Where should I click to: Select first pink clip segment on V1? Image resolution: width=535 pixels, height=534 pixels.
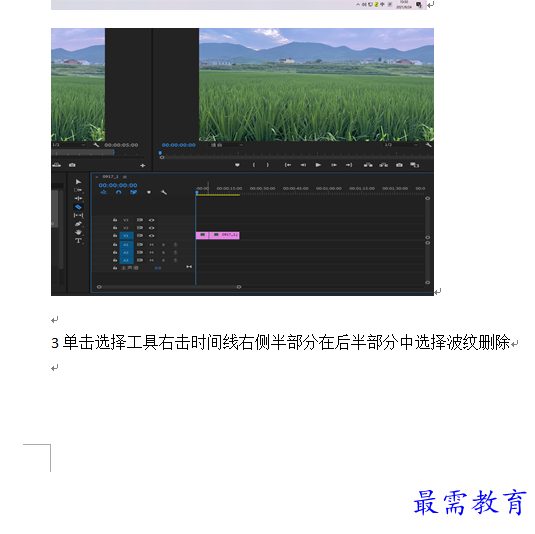tap(202, 235)
